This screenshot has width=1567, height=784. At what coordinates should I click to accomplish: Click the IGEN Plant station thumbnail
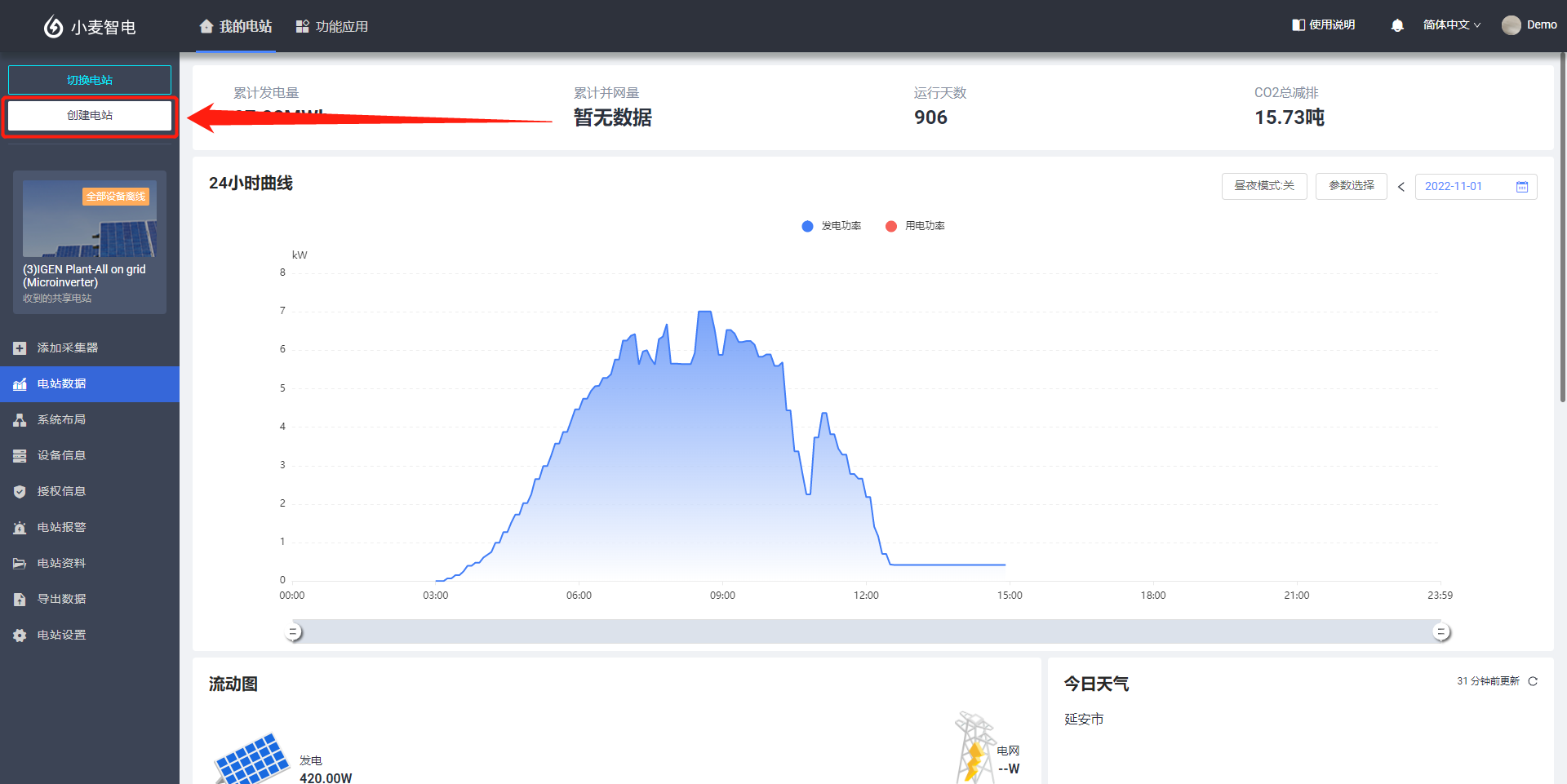pos(90,220)
